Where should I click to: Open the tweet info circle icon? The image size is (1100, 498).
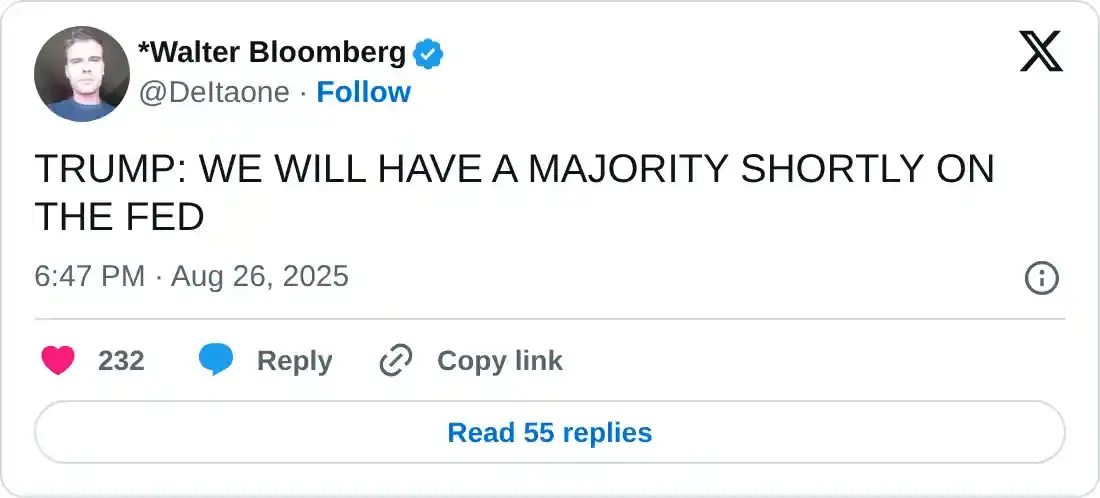click(x=1042, y=279)
